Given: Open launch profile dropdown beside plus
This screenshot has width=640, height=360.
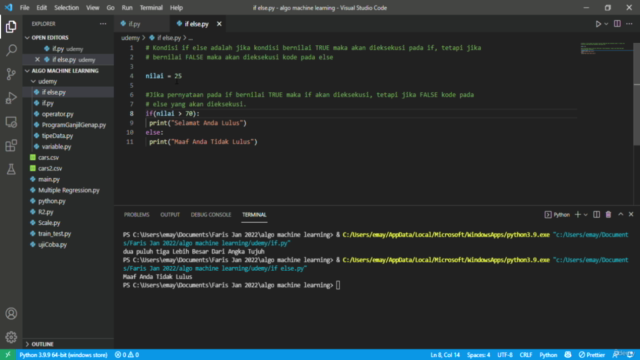Looking at the screenshot, I should [586, 215].
